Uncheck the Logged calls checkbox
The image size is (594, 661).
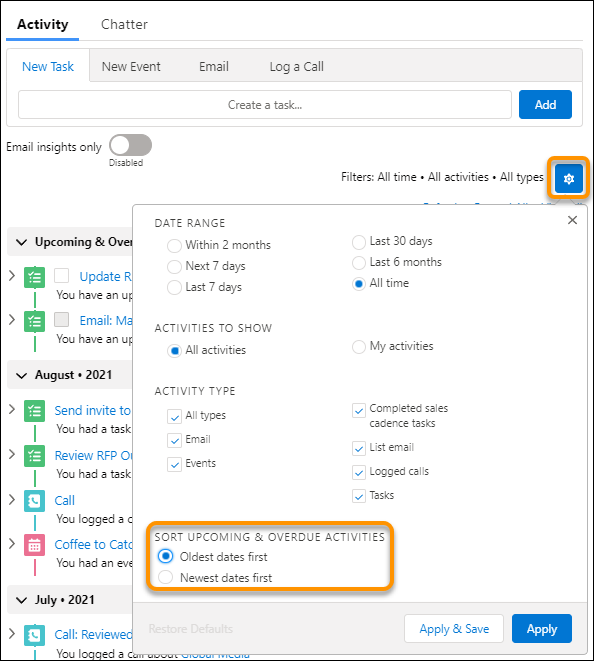[x=359, y=473]
